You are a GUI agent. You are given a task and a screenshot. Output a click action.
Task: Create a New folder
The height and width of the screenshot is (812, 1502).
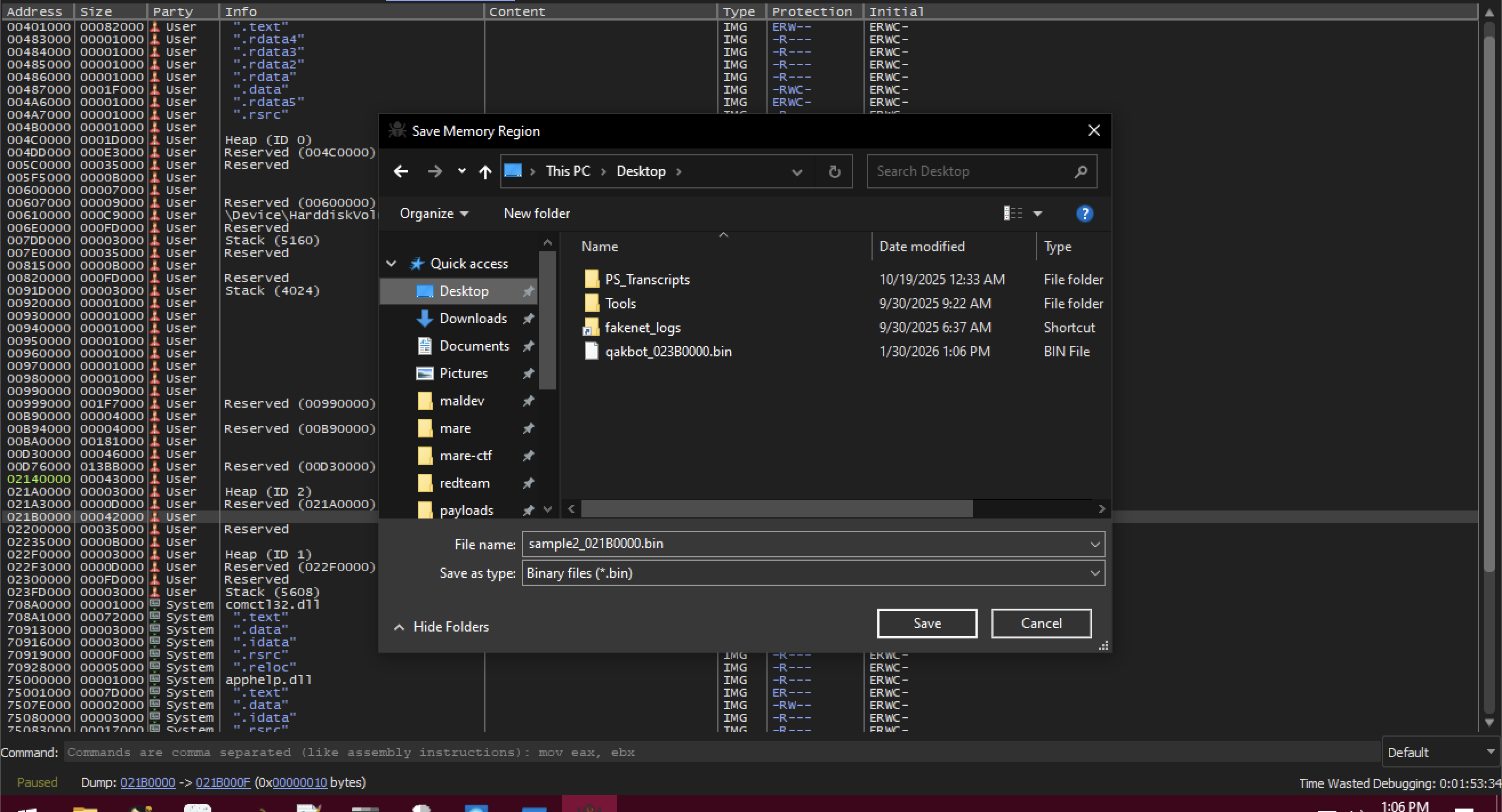(536, 214)
